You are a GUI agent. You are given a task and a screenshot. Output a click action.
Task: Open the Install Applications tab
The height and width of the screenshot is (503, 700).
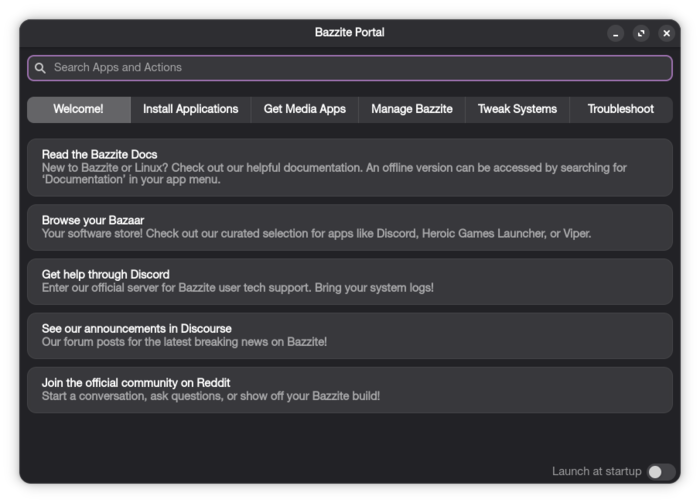click(x=191, y=109)
